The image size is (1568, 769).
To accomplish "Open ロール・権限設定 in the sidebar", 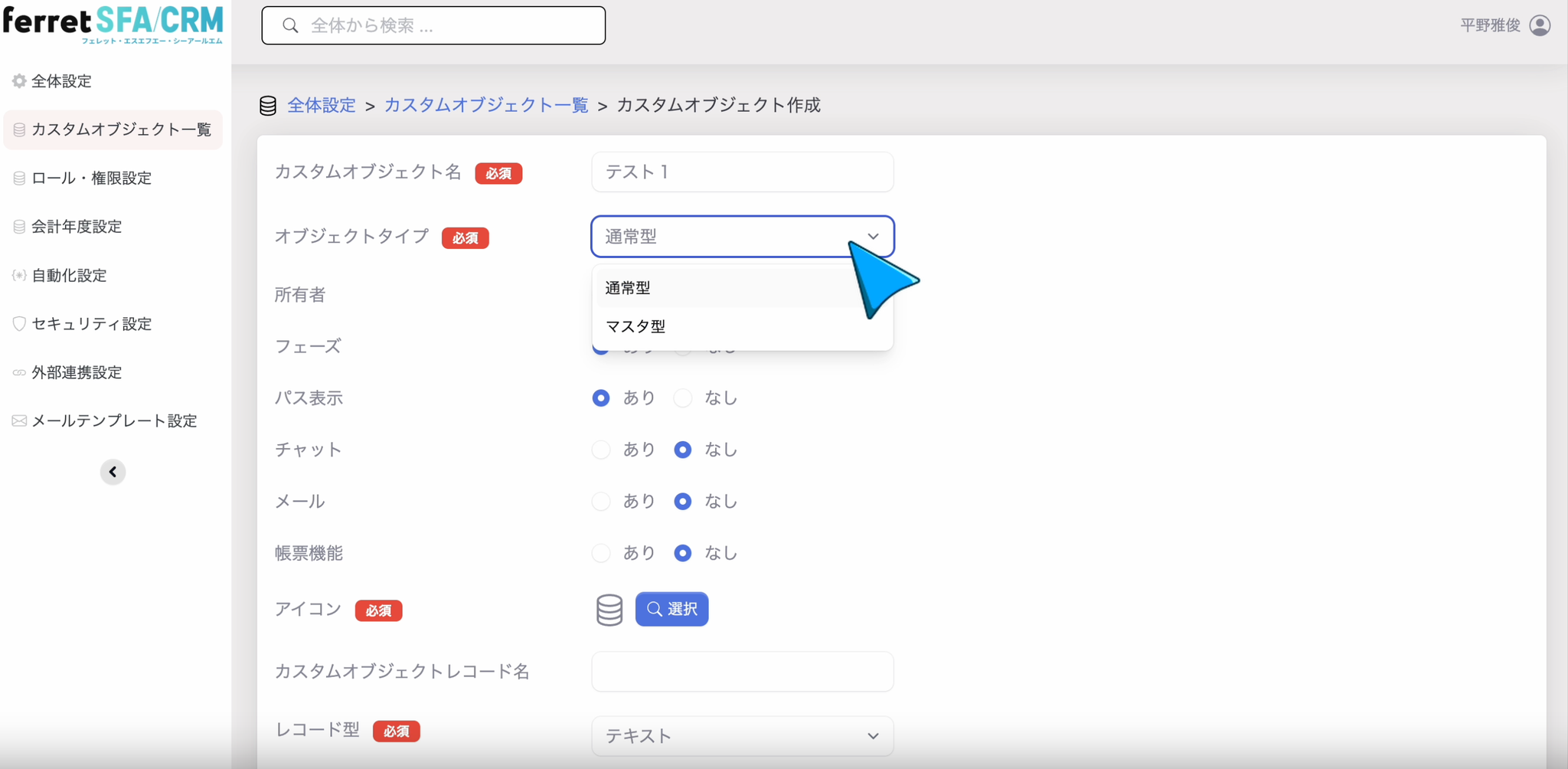I will tap(91, 178).
